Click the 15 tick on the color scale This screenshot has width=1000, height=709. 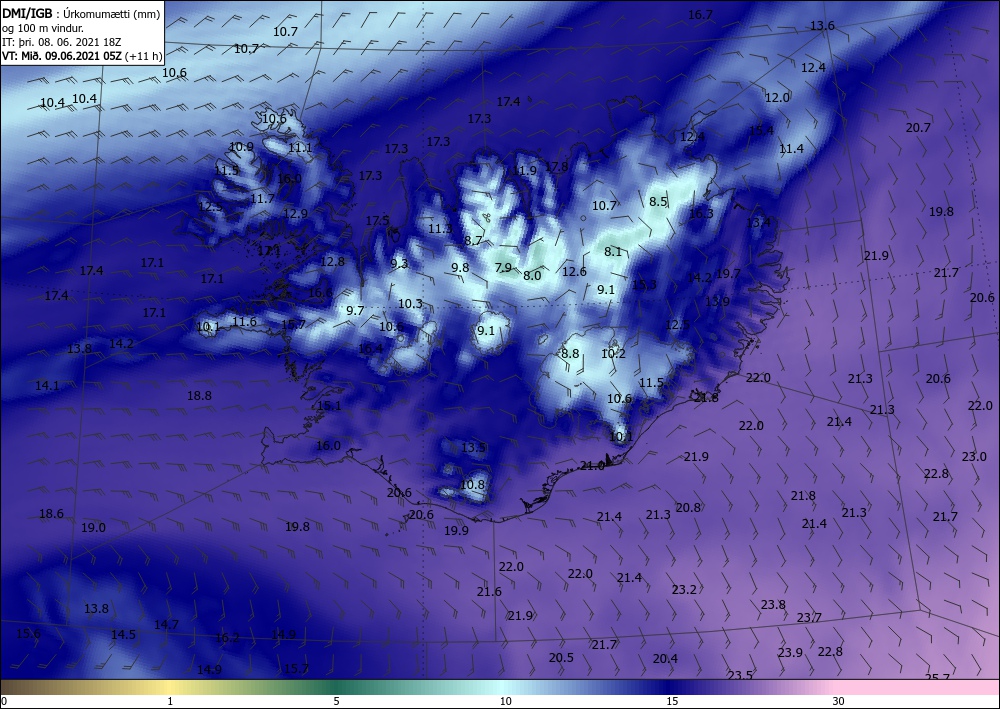(672, 701)
